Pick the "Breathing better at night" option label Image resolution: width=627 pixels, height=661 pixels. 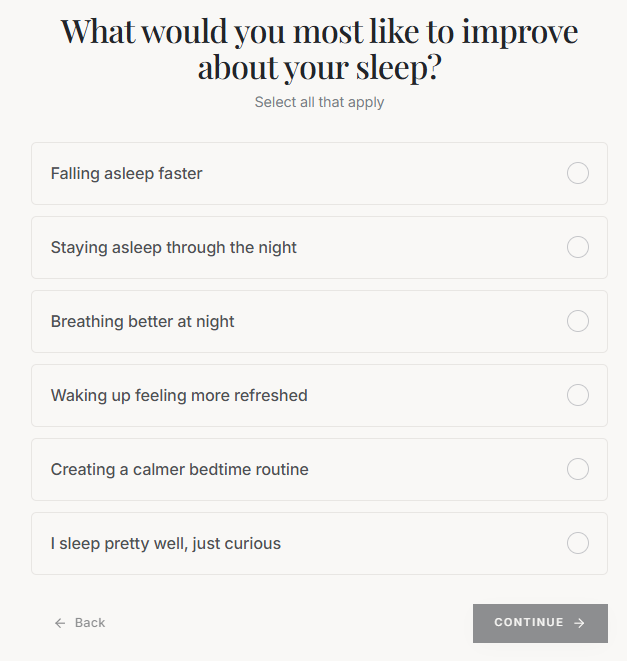point(142,322)
